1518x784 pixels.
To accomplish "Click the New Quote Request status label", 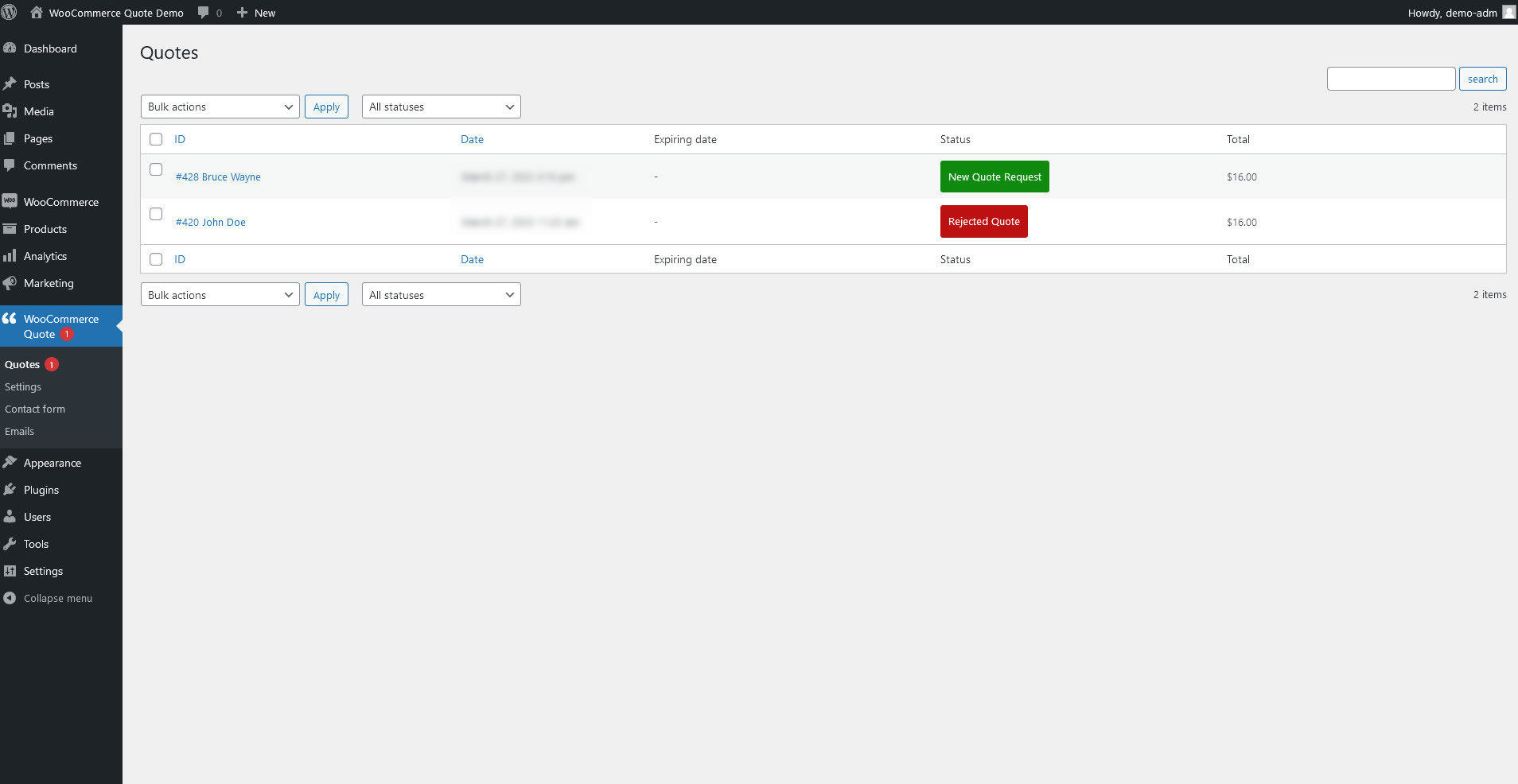I will tap(994, 177).
